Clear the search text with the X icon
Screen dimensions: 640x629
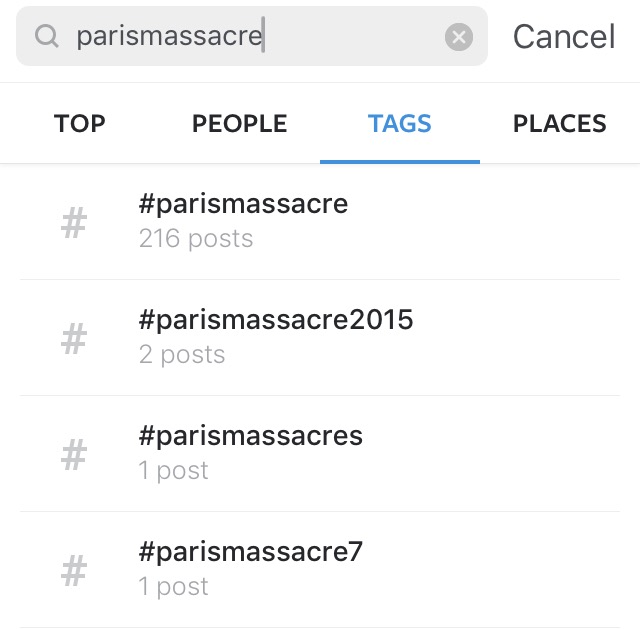pyautogui.click(x=458, y=37)
